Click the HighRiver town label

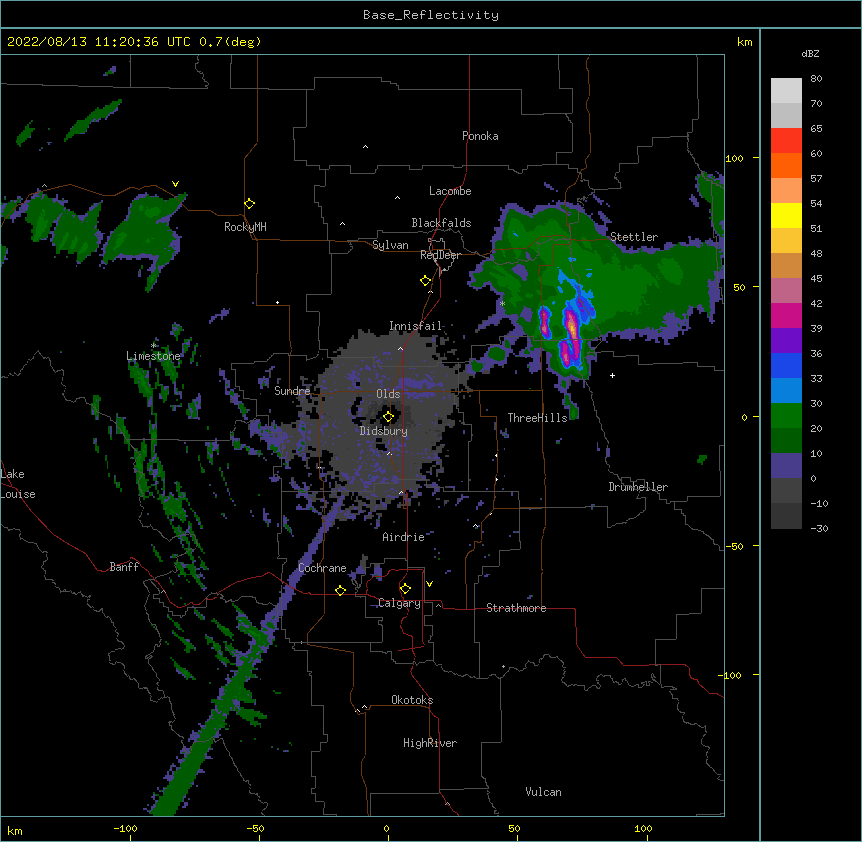(430, 743)
